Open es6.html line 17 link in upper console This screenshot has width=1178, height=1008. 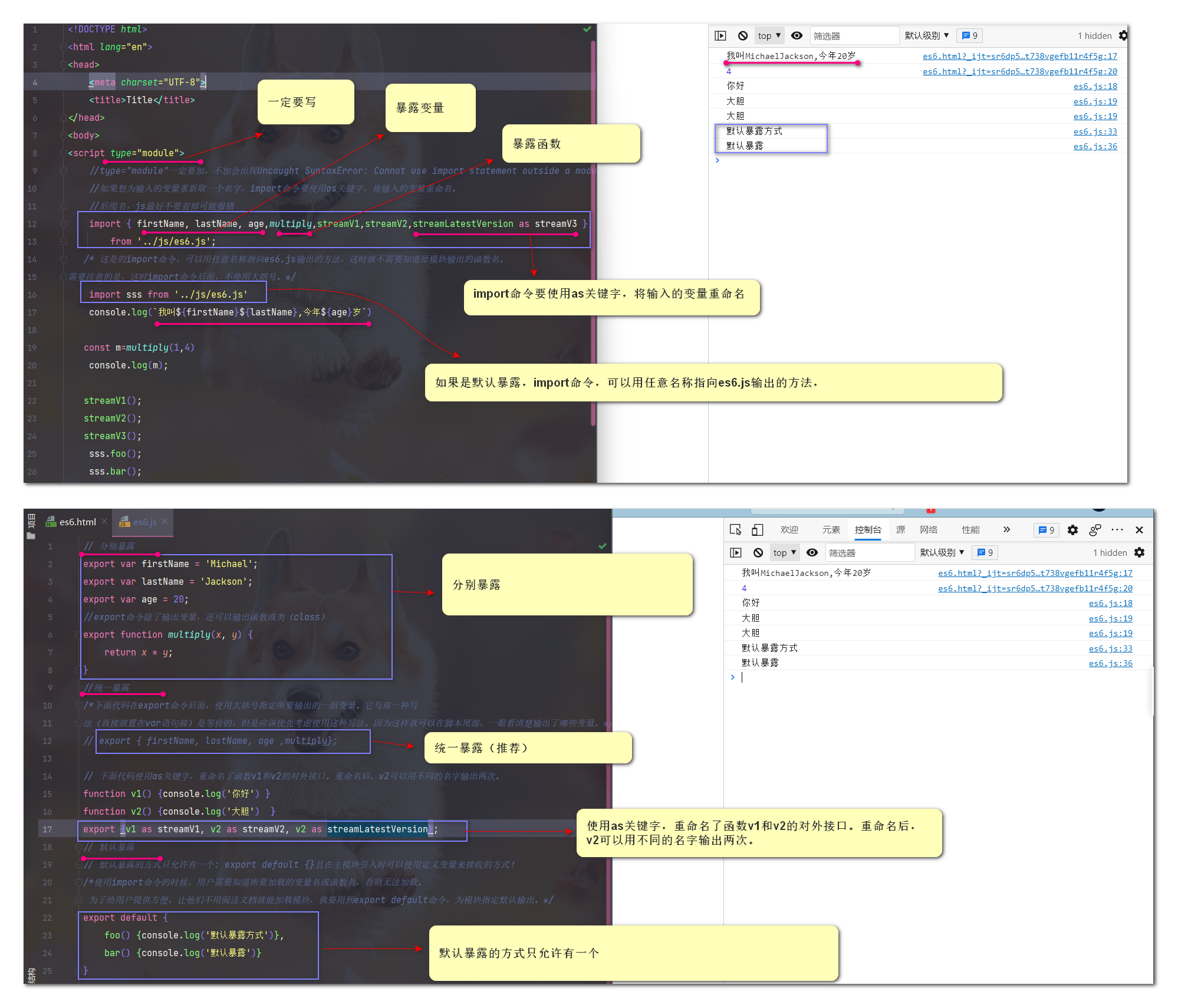click(x=1020, y=57)
